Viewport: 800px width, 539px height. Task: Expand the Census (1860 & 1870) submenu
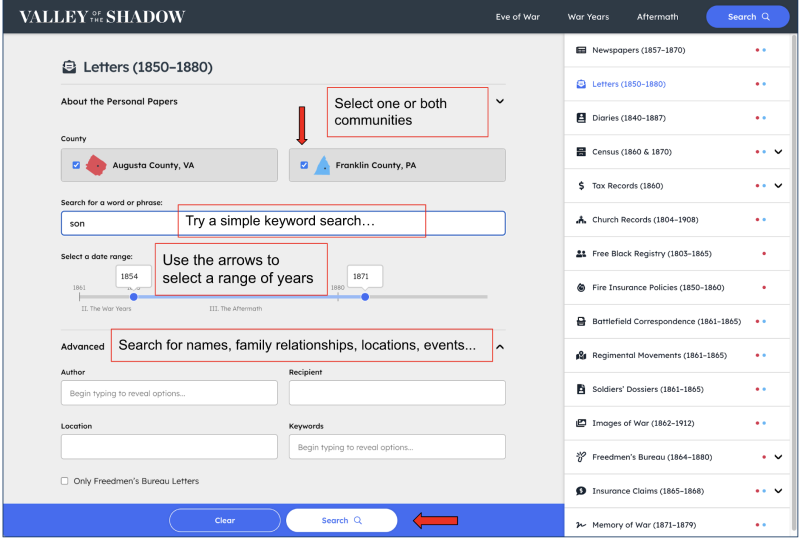tap(778, 152)
